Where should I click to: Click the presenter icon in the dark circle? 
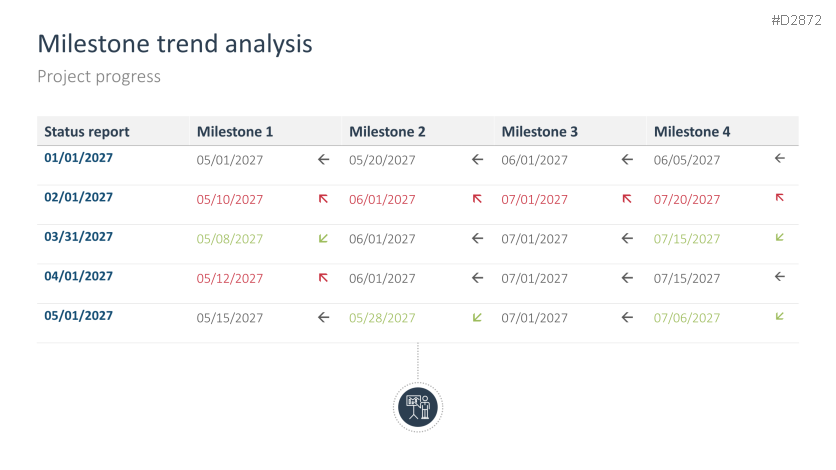click(418, 407)
